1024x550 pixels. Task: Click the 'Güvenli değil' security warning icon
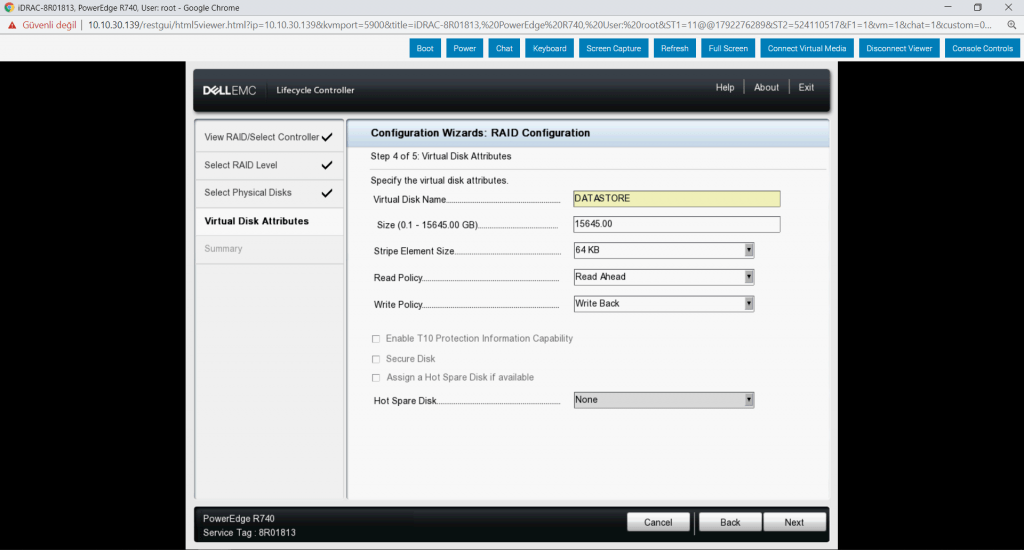pyautogui.click(x=12, y=24)
